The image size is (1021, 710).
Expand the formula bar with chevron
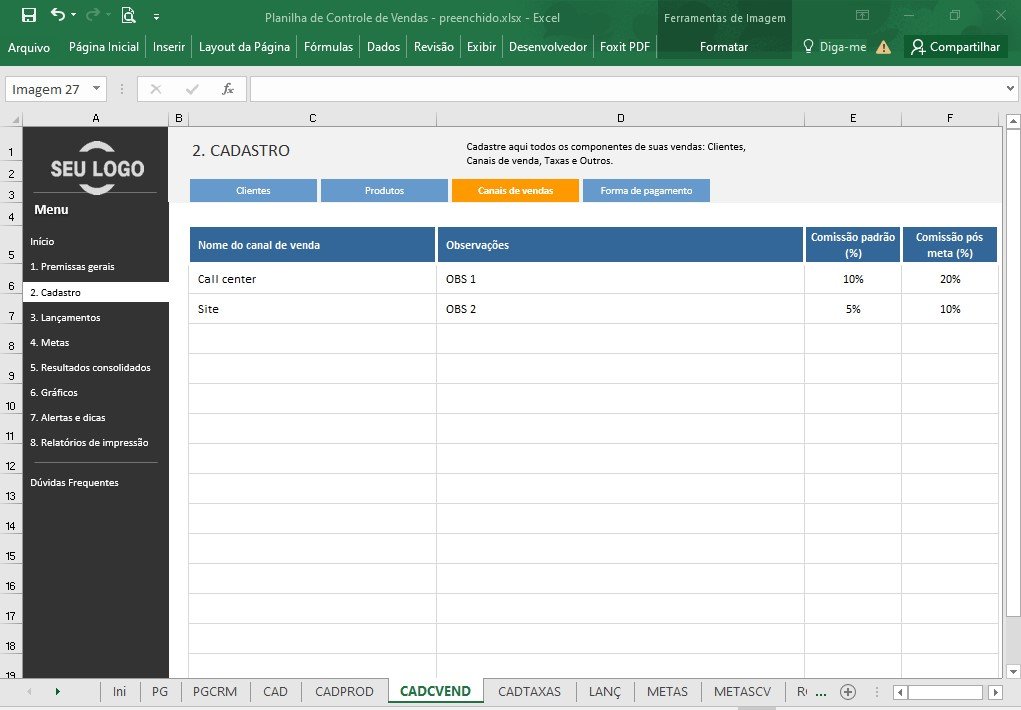coord(1010,89)
